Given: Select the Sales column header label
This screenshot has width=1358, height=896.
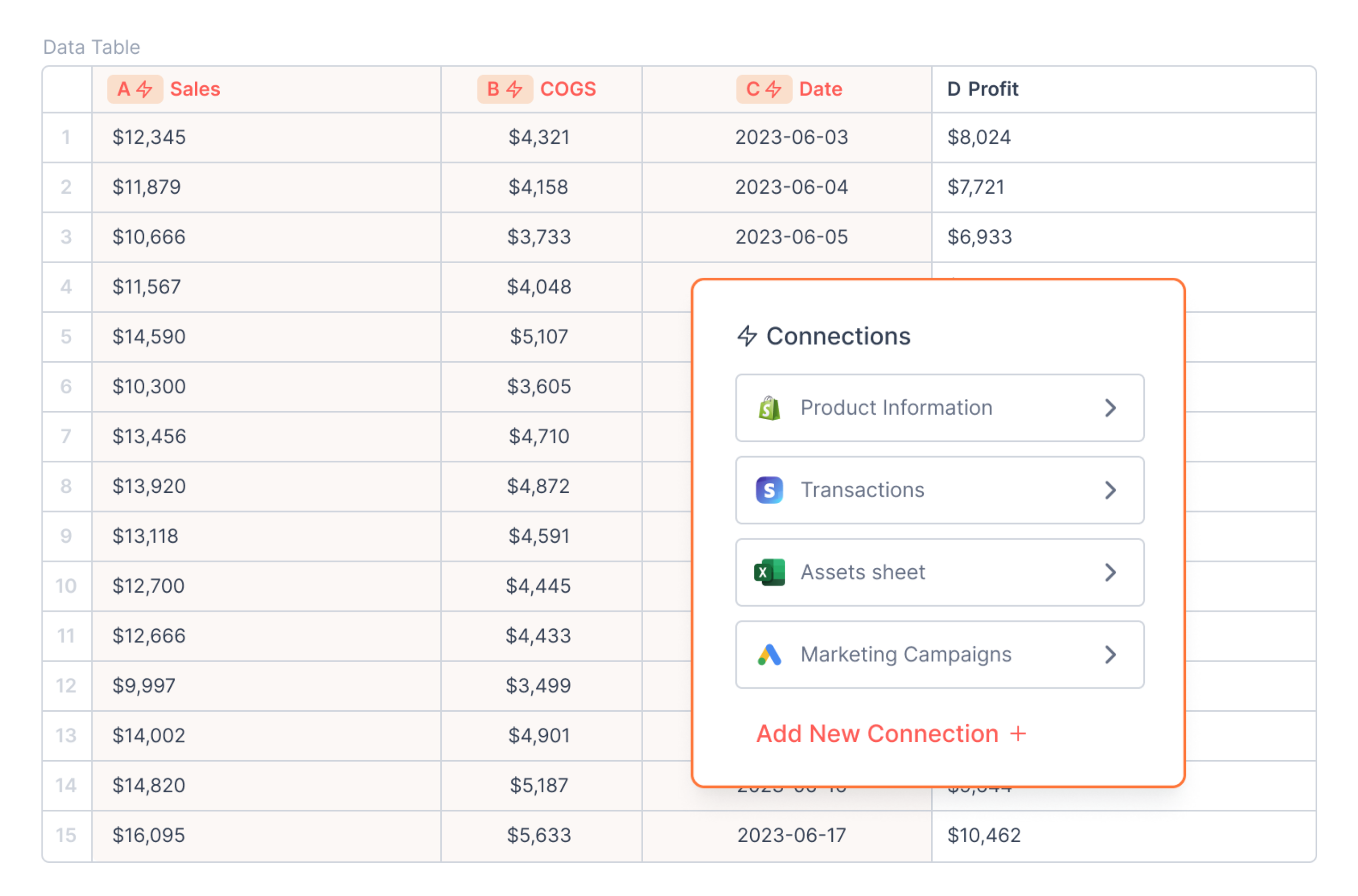Looking at the screenshot, I should coord(195,89).
